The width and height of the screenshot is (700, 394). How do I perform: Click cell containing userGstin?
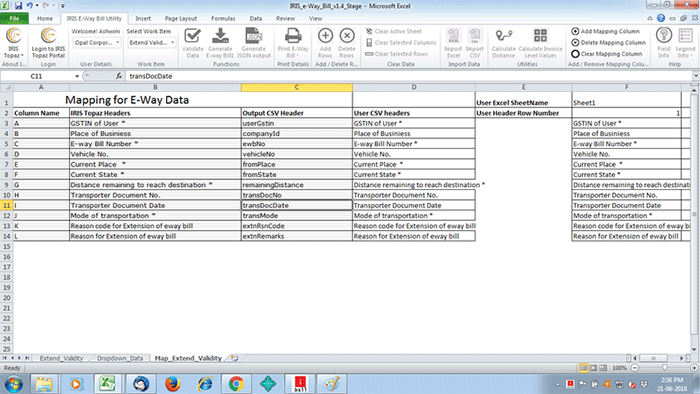(296, 123)
